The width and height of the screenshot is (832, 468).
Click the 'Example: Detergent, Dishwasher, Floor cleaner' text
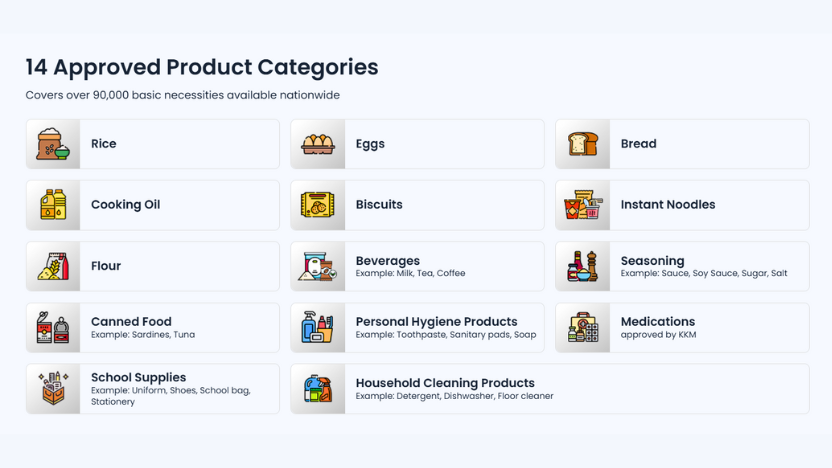[x=454, y=396]
